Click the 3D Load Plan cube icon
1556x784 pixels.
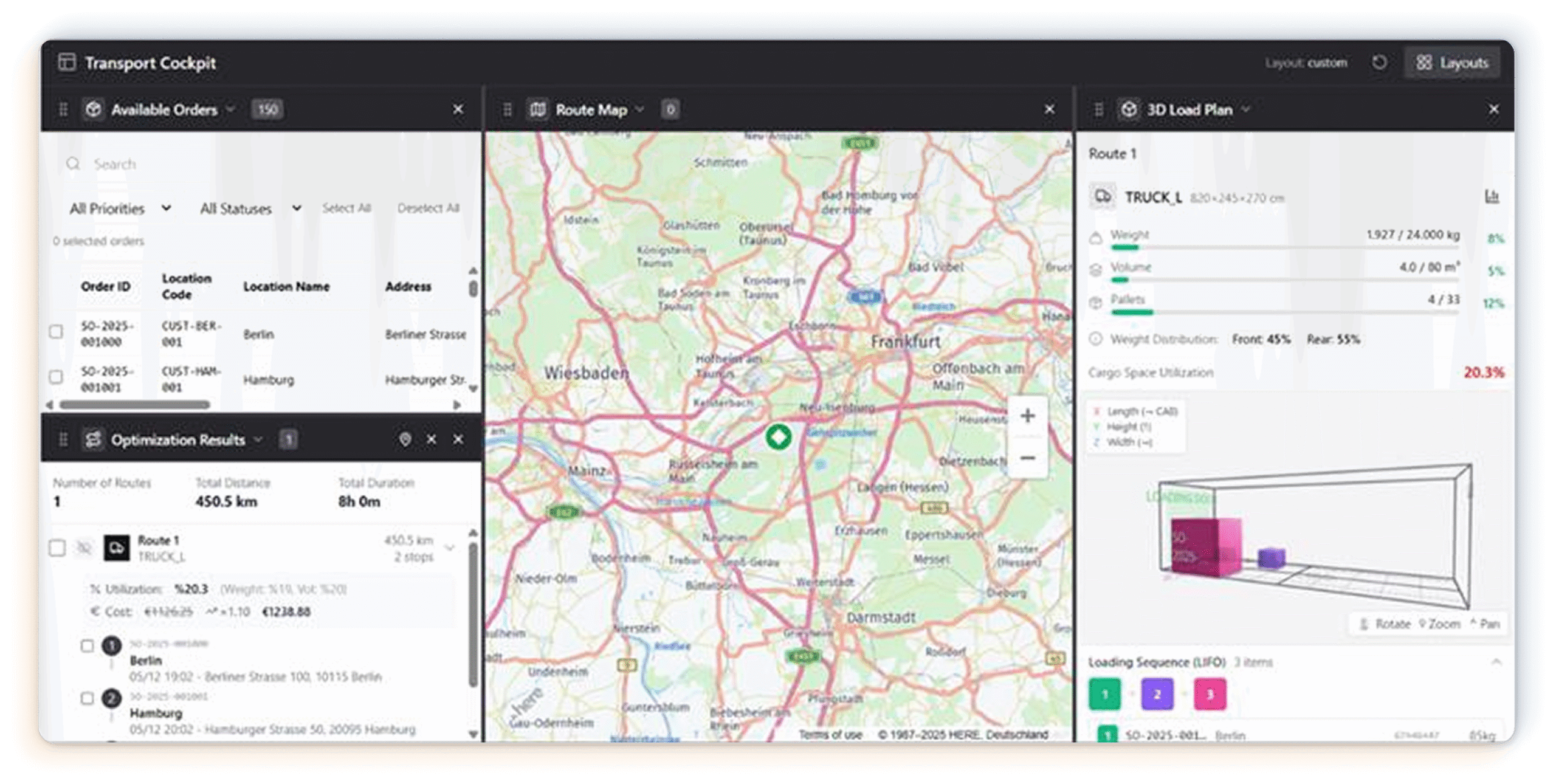pos(1129,109)
